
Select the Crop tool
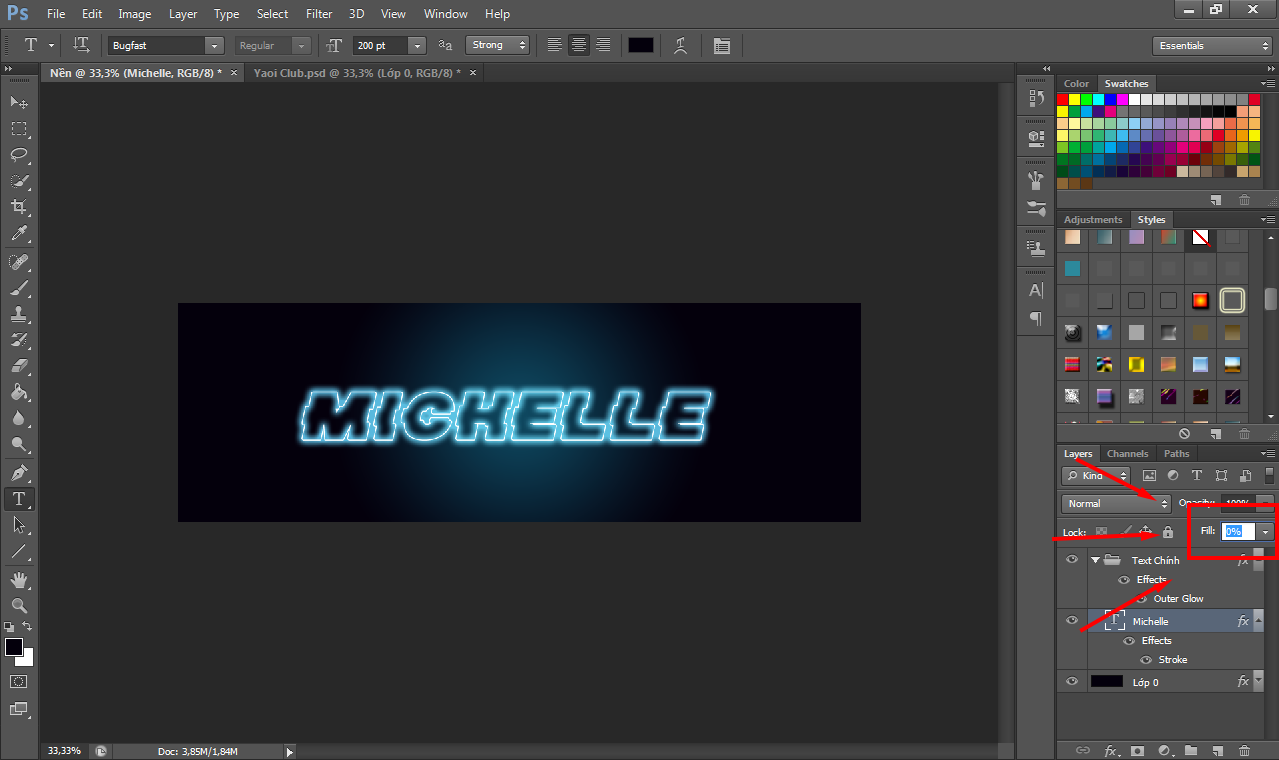[x=19, y=206]
